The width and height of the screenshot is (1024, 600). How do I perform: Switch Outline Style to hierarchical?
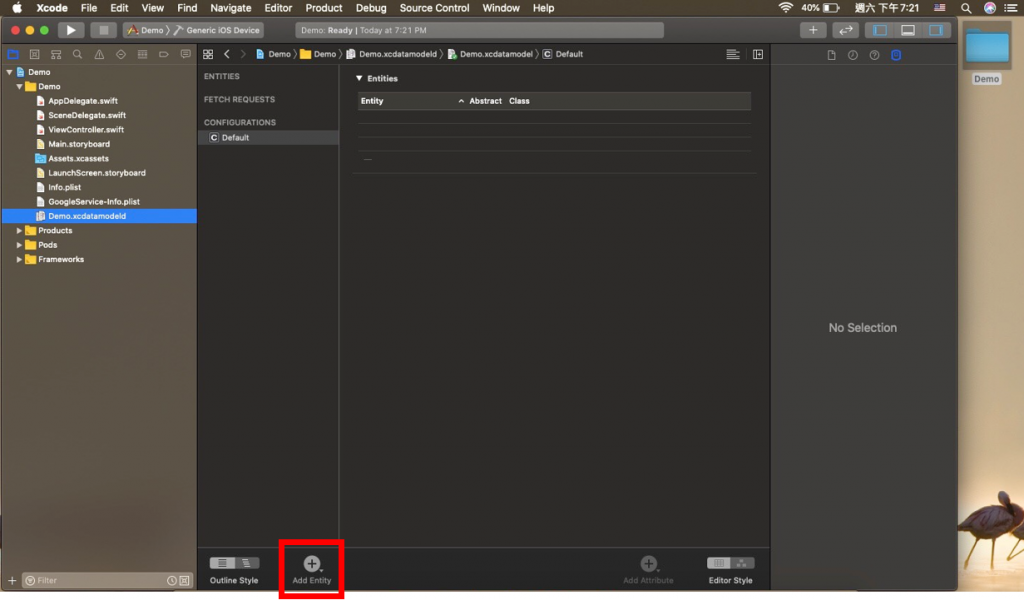(247, 563)
